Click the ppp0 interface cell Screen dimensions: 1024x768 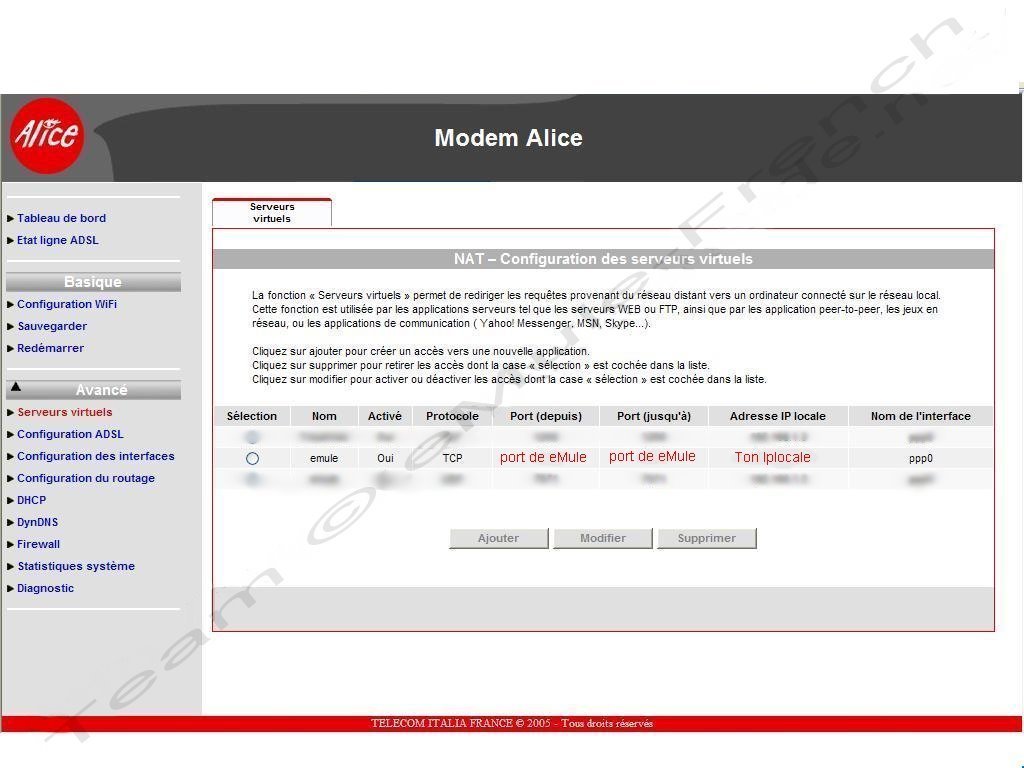coord(921,458)
